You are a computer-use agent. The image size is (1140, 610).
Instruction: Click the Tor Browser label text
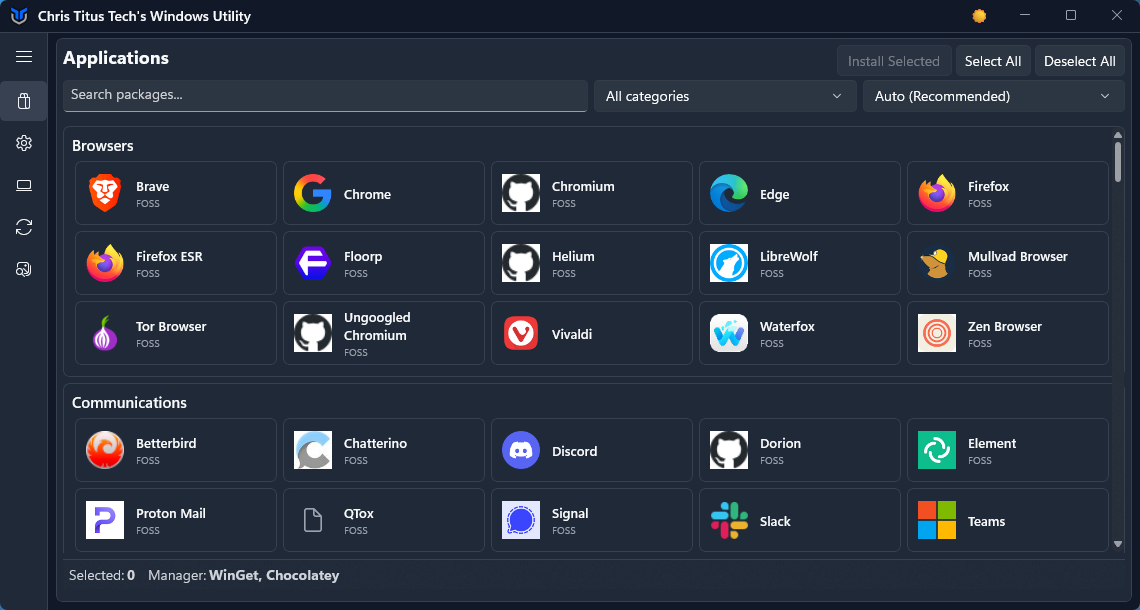click(171, 326)
